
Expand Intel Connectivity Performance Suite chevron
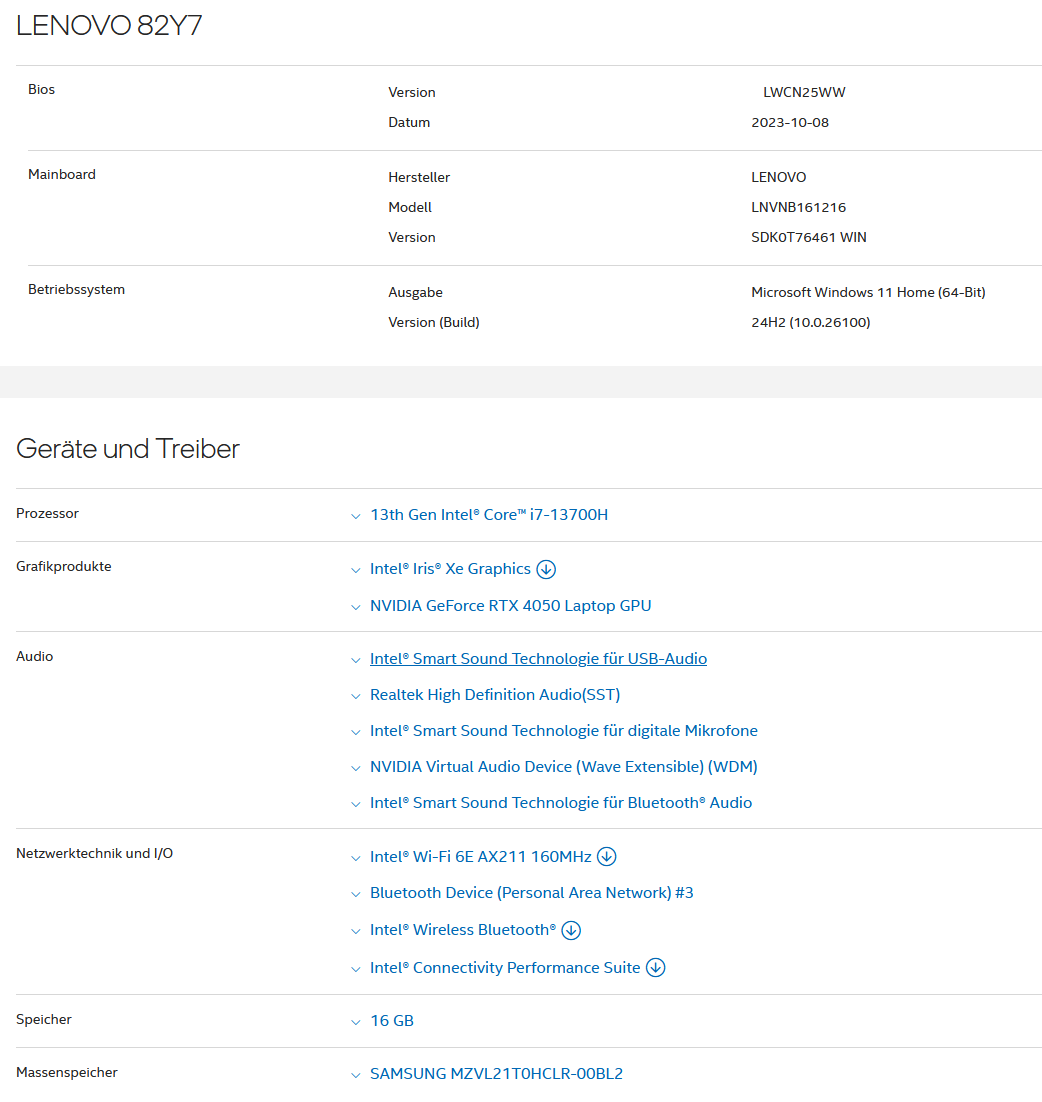(356, 970)
